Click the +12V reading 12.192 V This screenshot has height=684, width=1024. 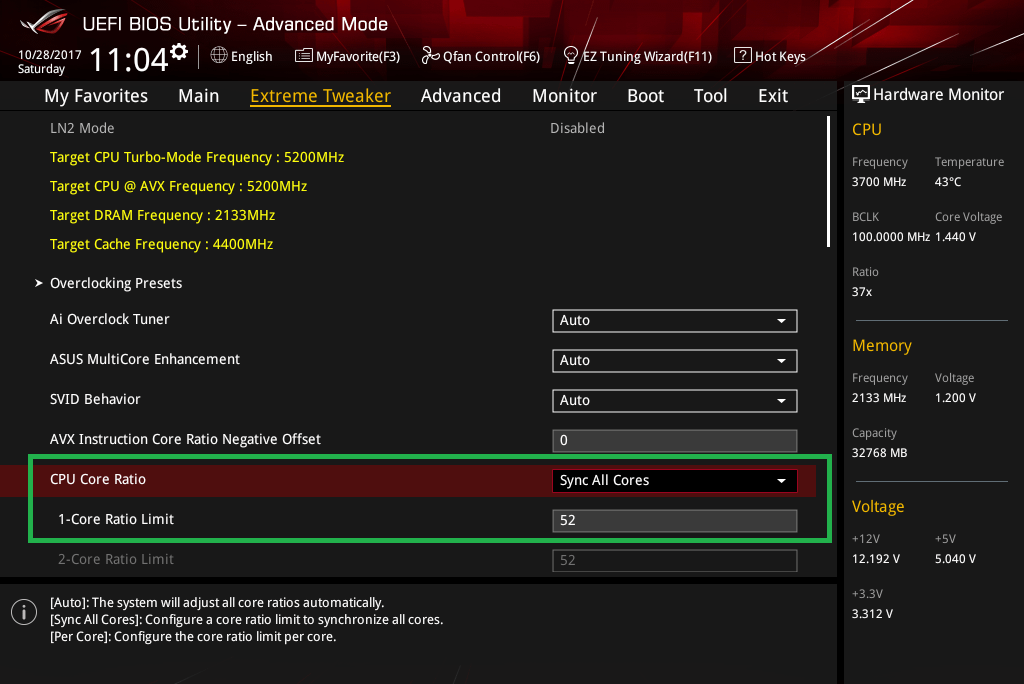pos(876,559)
